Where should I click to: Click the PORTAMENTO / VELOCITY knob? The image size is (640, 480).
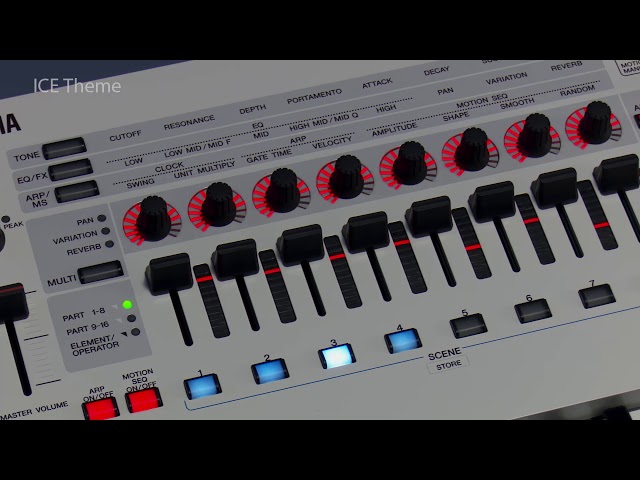[x=347, y=177]
